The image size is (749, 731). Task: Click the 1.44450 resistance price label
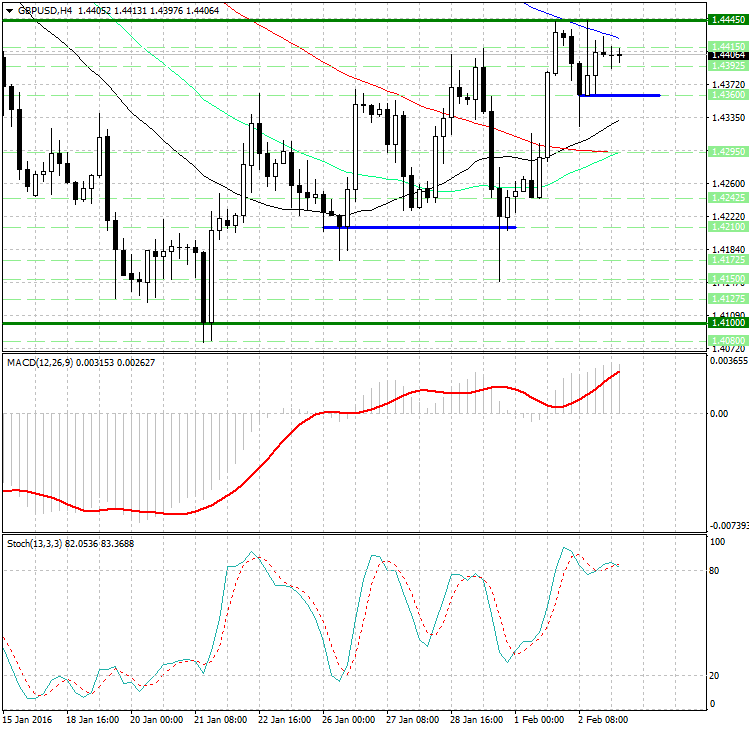tap(728, 20)
